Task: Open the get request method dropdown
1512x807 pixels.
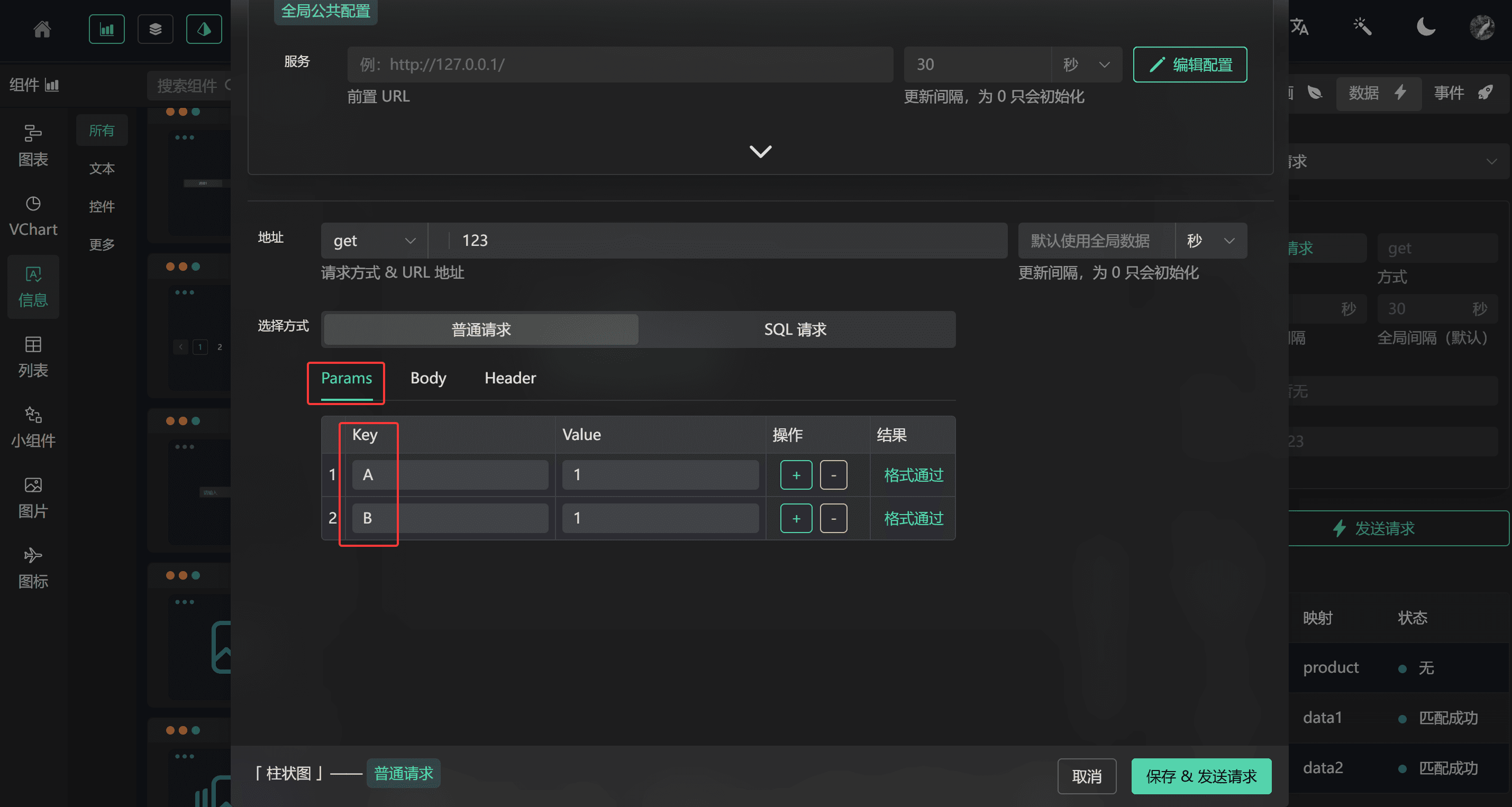Action: pyautogui.click(x=374, y=241)
